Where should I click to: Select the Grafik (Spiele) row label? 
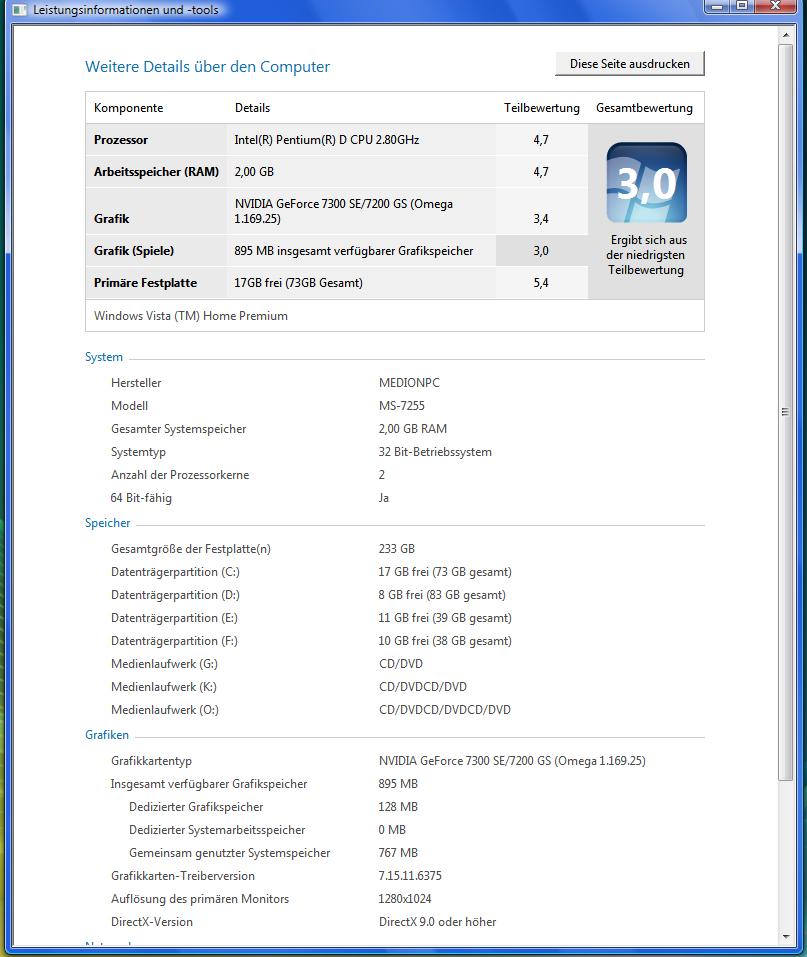(x=134, y=251)
